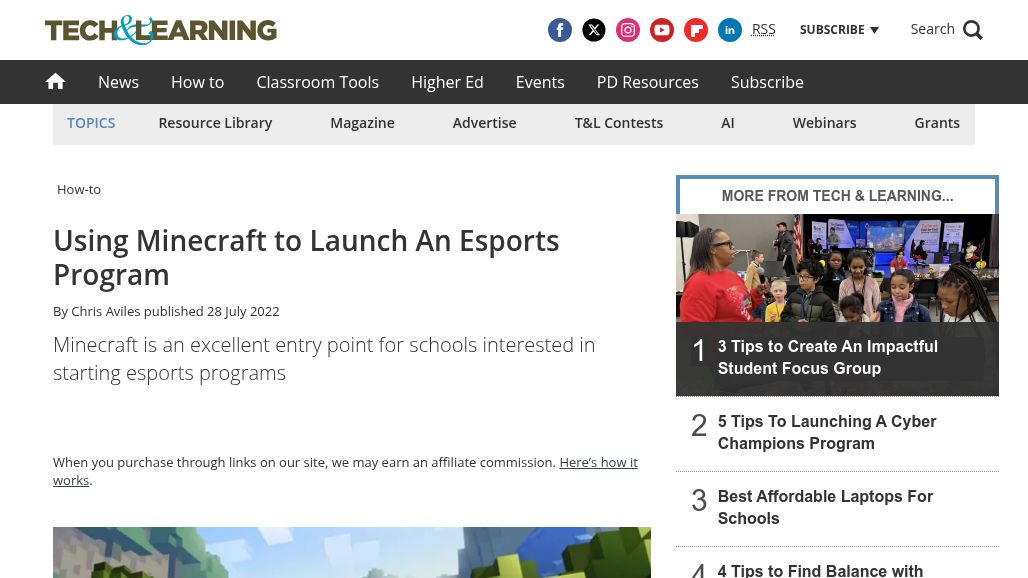1028x578 pixels.
Task: Open the Higher Ed menu
Action: [447, 82]
